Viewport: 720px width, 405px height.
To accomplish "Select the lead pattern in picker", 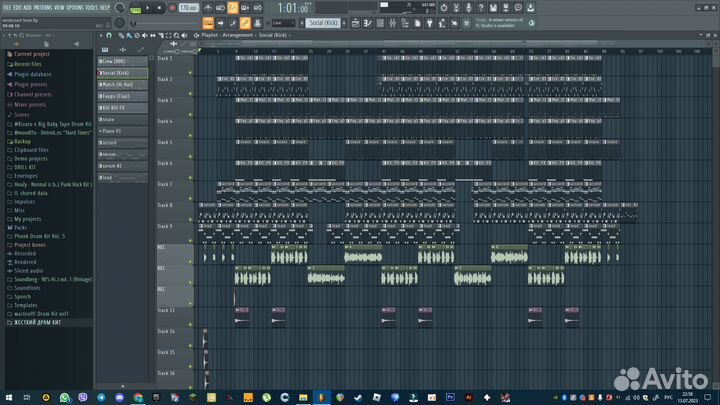I will coord(123,177).
